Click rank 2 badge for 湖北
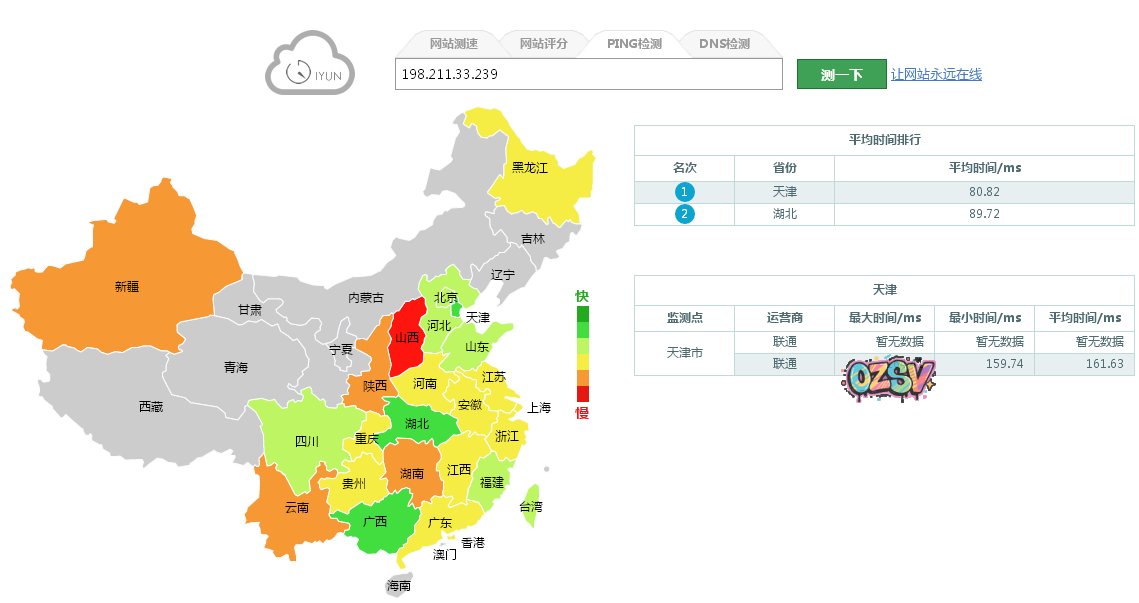Screen dimensions: 1139x603 tap(684, 214)
